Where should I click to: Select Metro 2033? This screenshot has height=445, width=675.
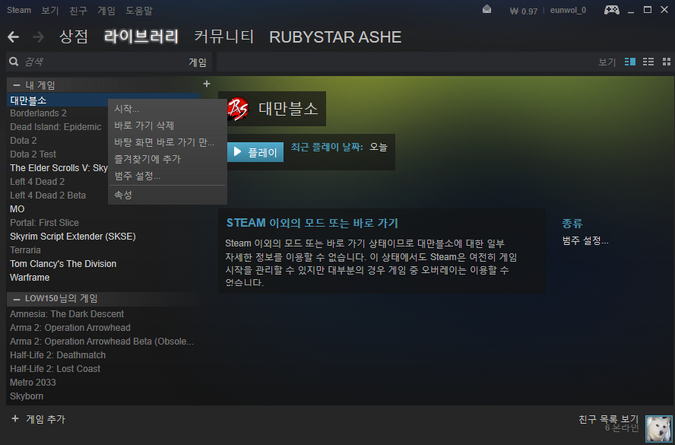click(33, 383)
